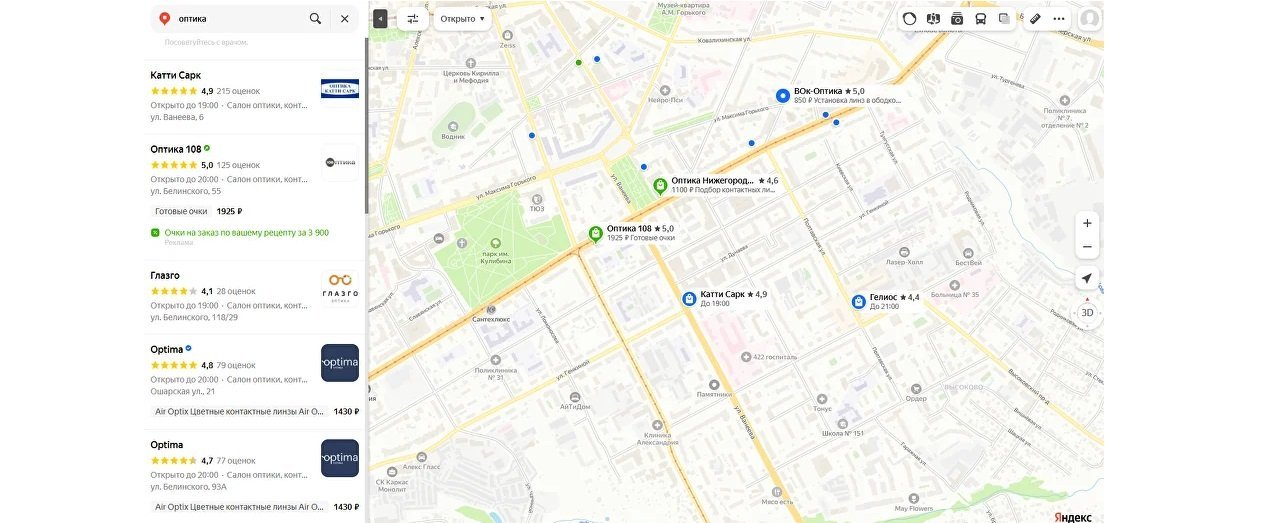The image size is (1280, 523).
Task: Collapse the results side panel arrow
Action: [x=380, y=18]
